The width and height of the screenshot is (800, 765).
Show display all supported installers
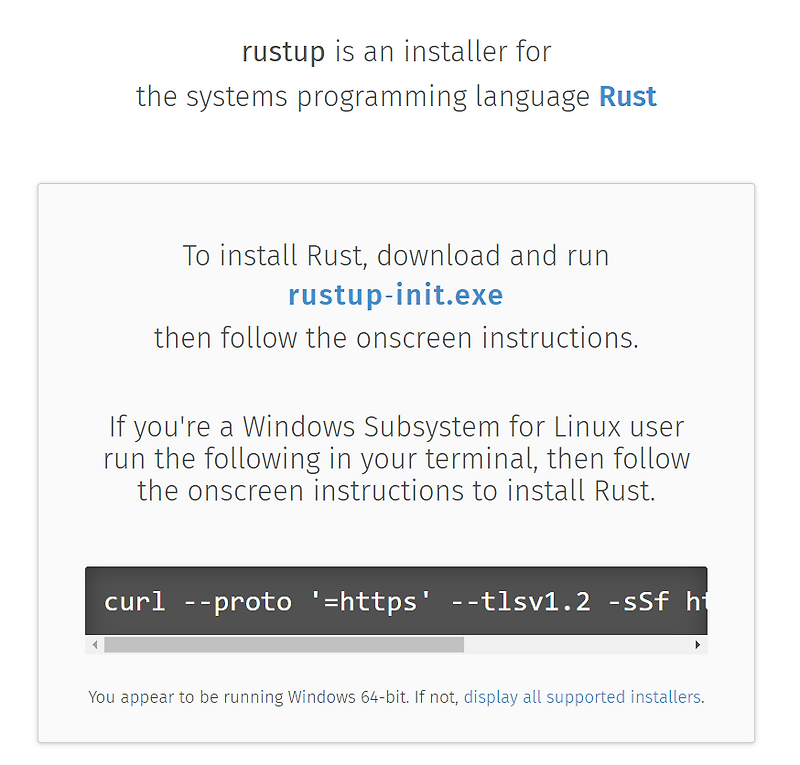(582, 697)
